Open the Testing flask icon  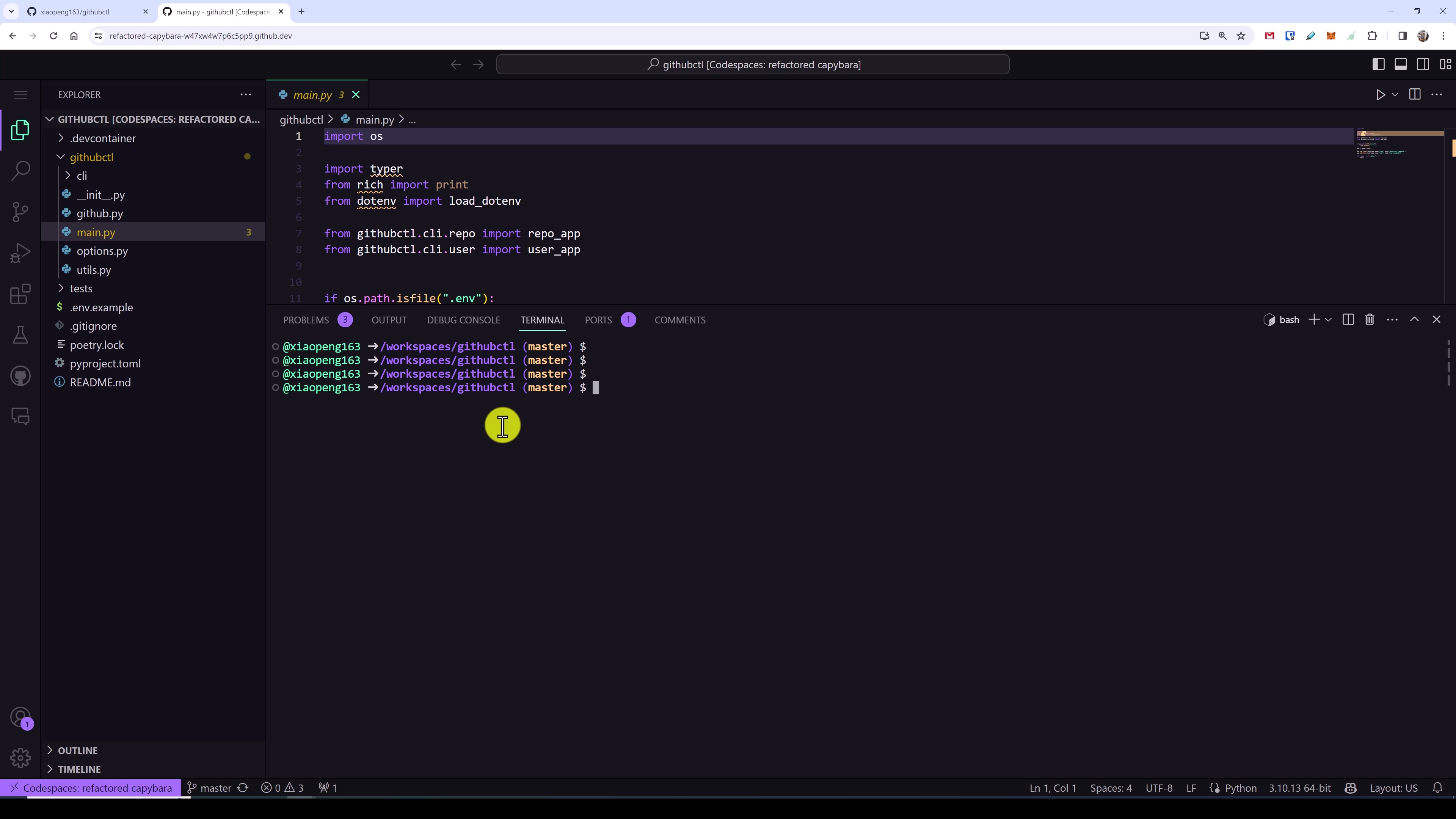coord(20,334)
